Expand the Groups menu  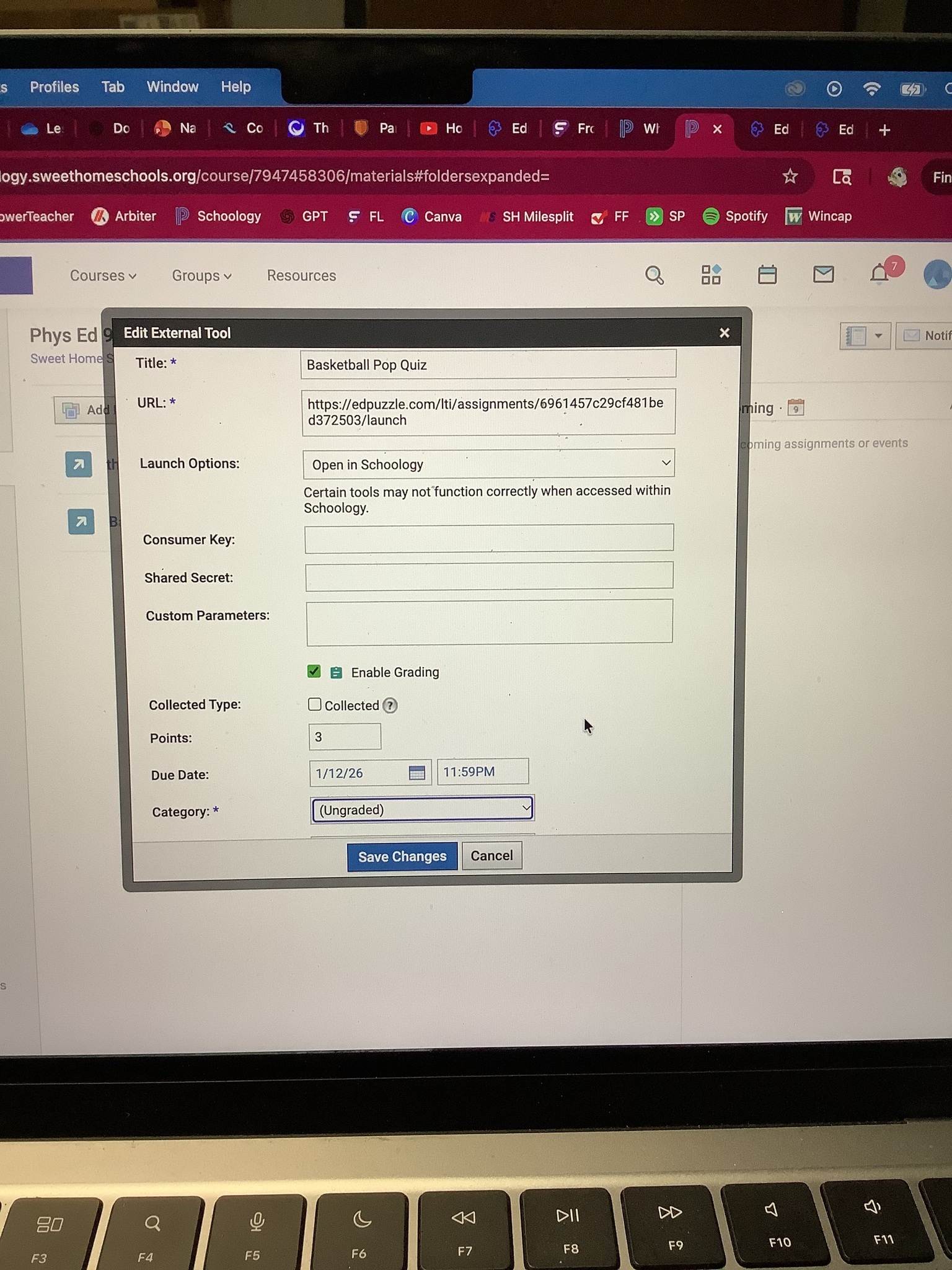(201, 275)
